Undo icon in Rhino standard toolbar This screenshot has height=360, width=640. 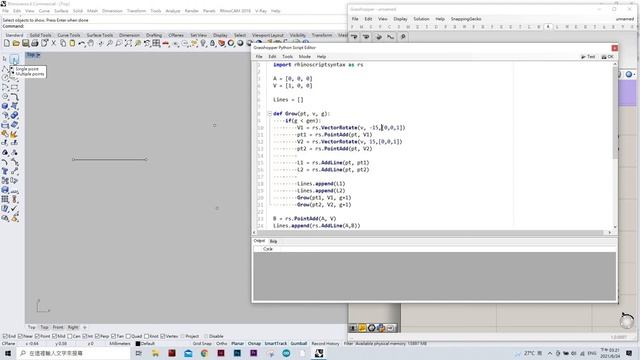coord(82,43)
